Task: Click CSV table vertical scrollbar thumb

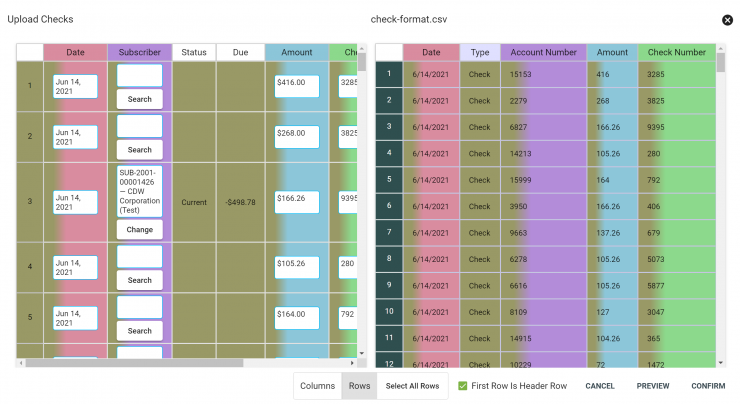Action: (721, 62)
